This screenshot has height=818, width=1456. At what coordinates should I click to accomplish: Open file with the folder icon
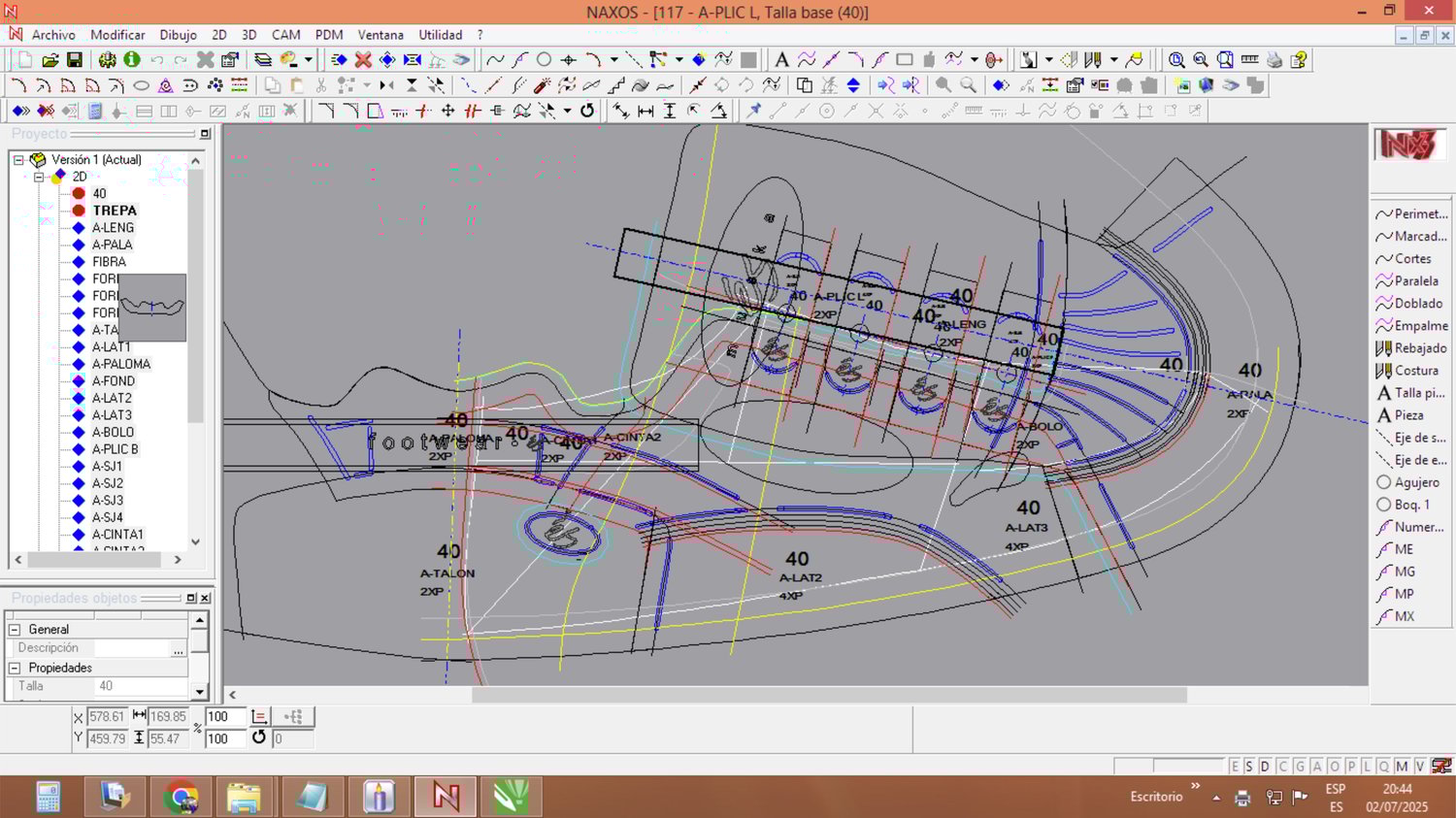50,60
